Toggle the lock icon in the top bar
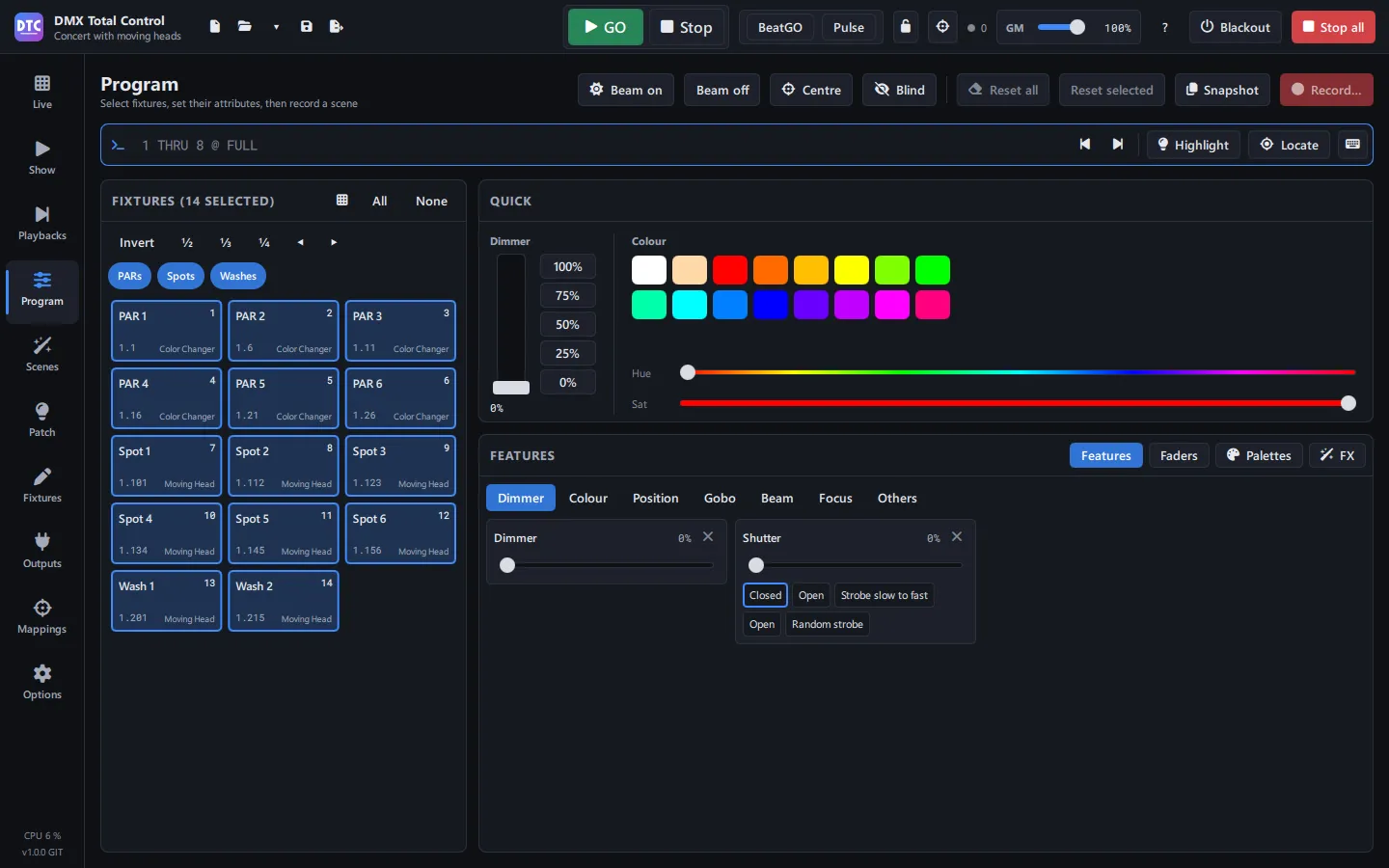1389x868 pixels. tap(906, 27)
